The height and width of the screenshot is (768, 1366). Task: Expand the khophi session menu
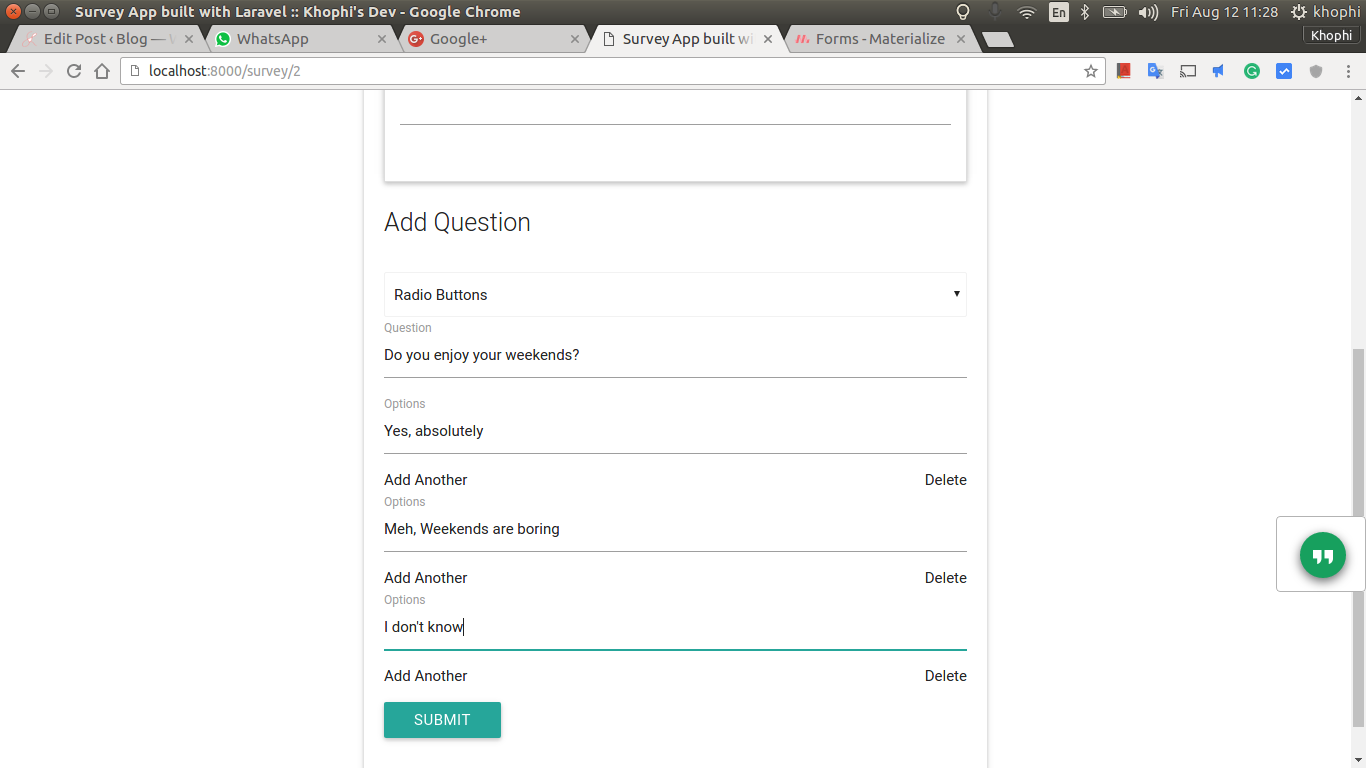click(x=1325, y=12)
